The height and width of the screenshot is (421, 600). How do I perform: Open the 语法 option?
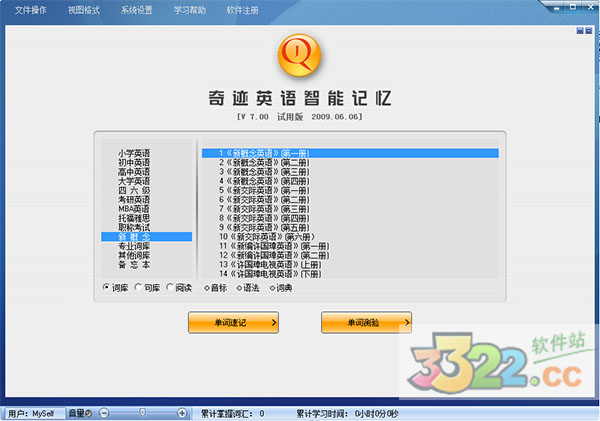coord(248,288)
